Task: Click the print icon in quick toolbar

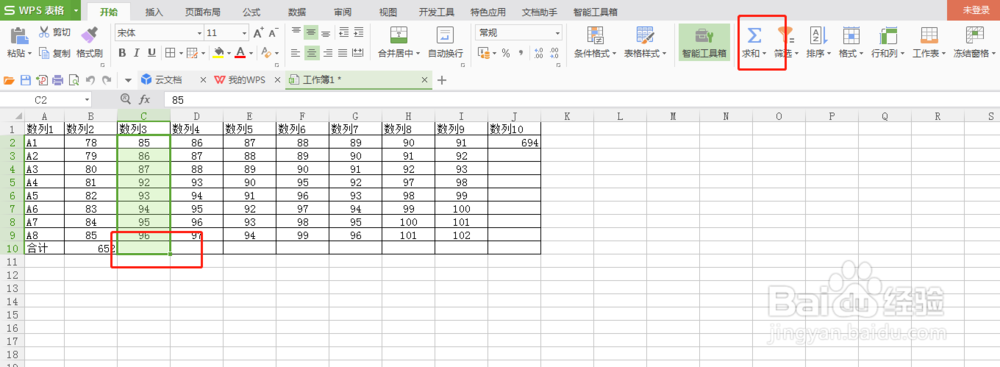Action: [57, 80]
